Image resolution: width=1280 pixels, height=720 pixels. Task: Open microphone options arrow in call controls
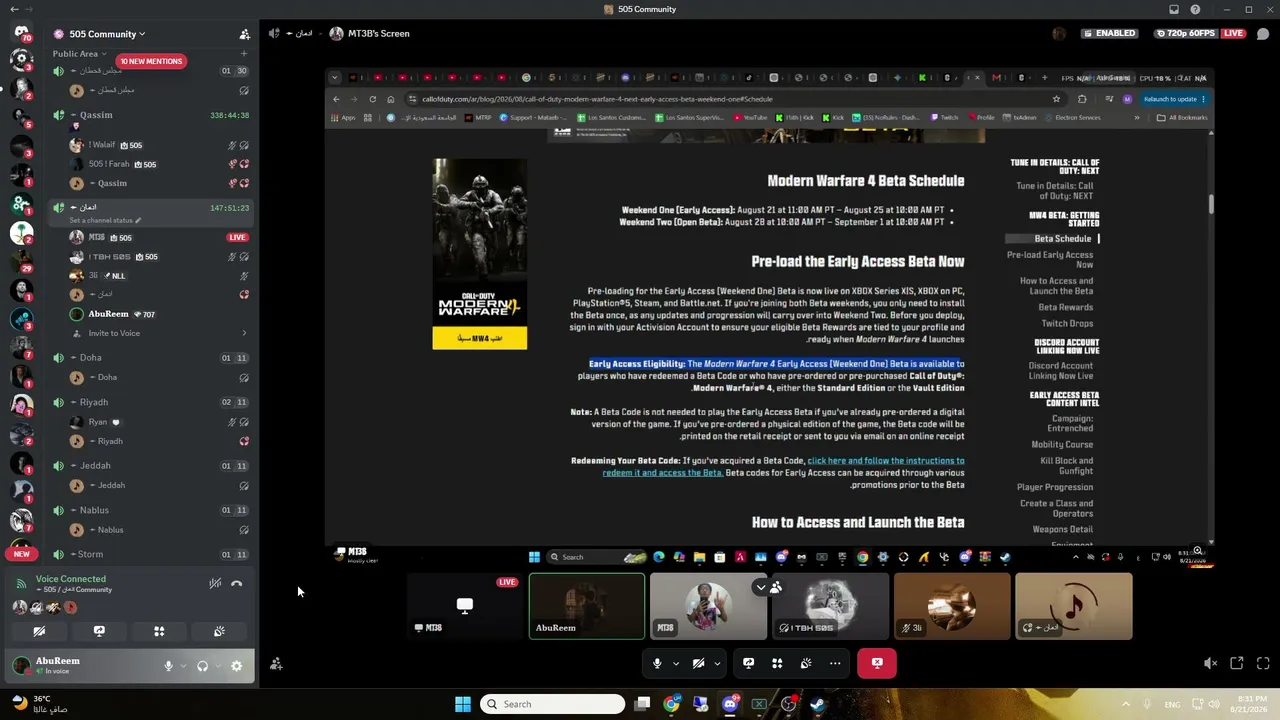click(676, 663)
